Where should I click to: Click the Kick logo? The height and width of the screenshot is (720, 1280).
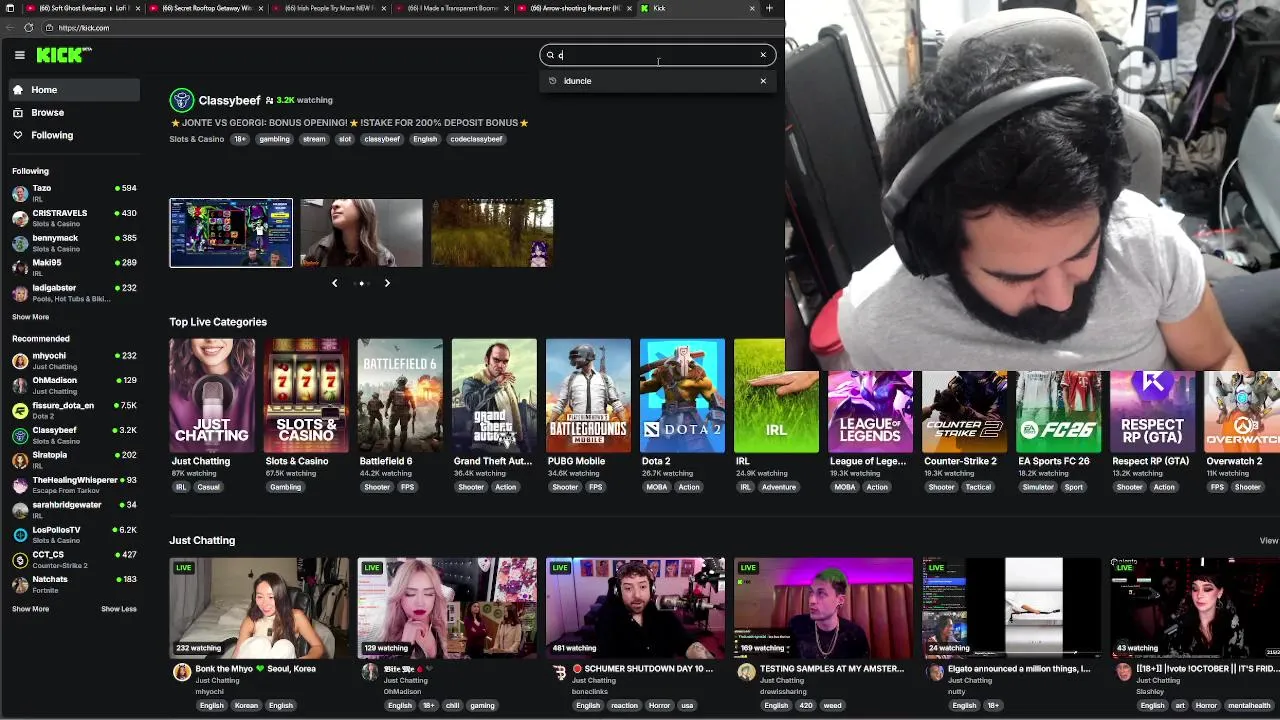(x=63, y=55)
